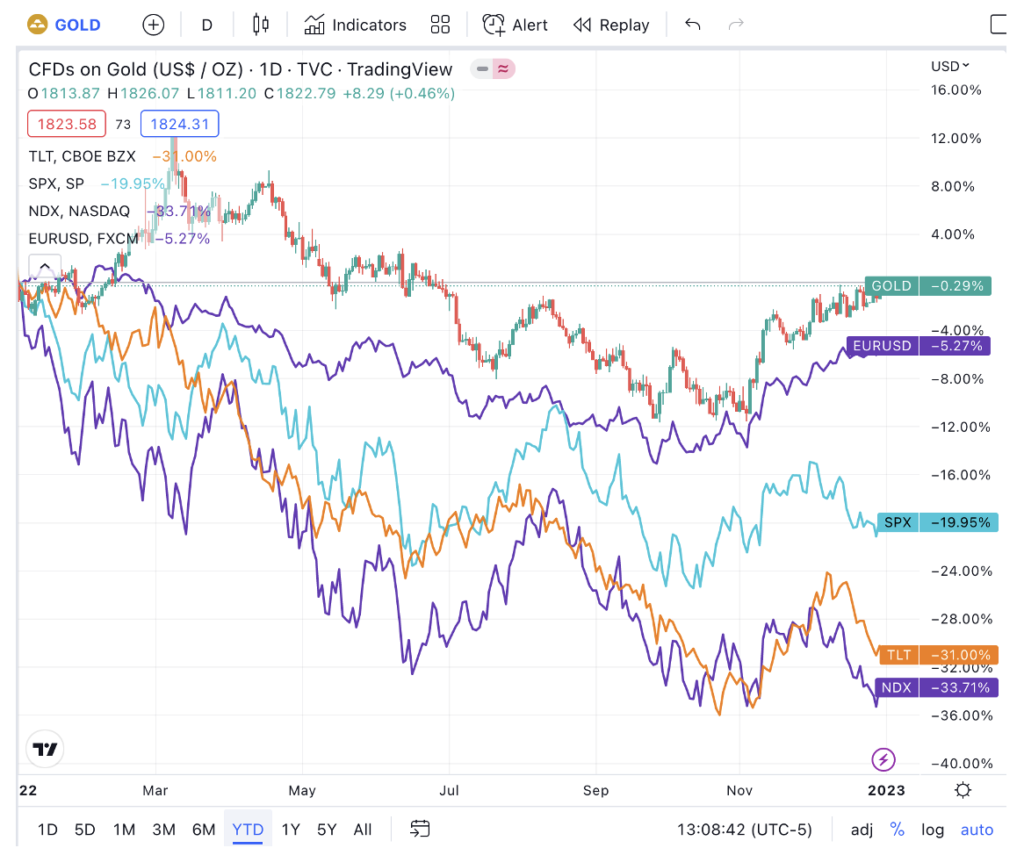The height and width of the screenshot is (848, 1024).
Task: Select the 1Y date range tab
Action: (290, 829)
